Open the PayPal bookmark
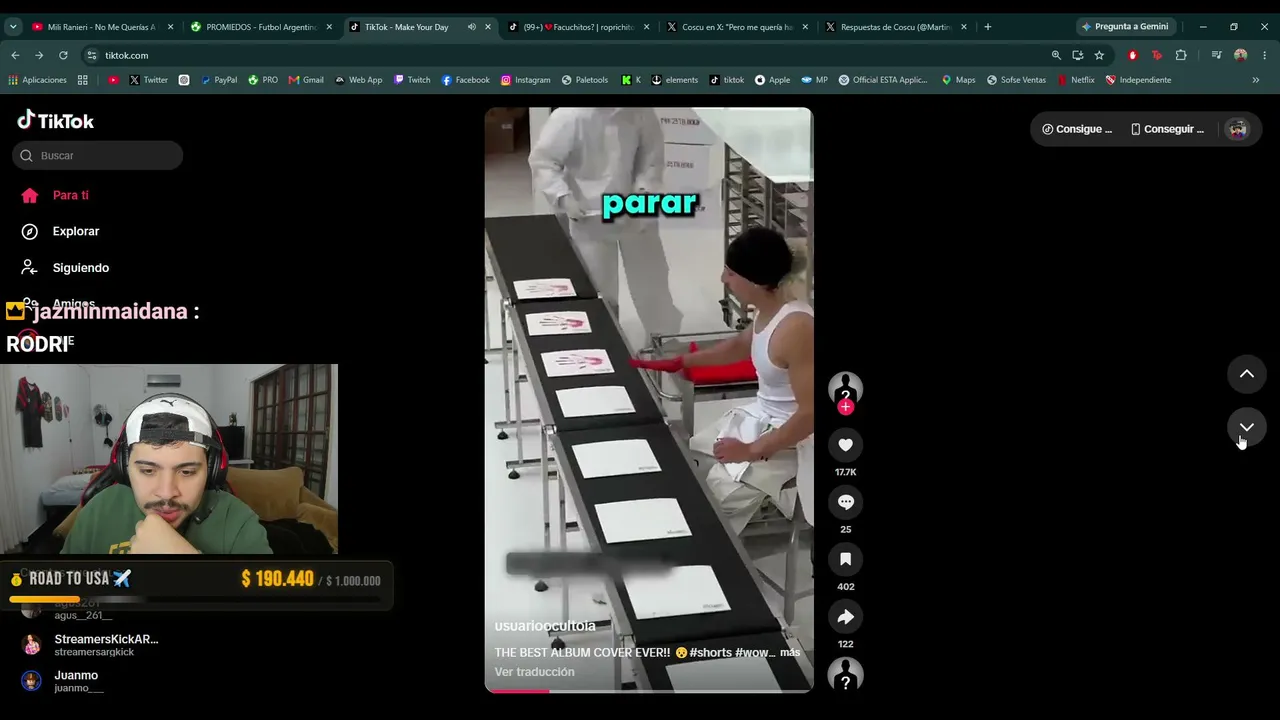The height and width of the screenshot is (720, 1280). 219,80
